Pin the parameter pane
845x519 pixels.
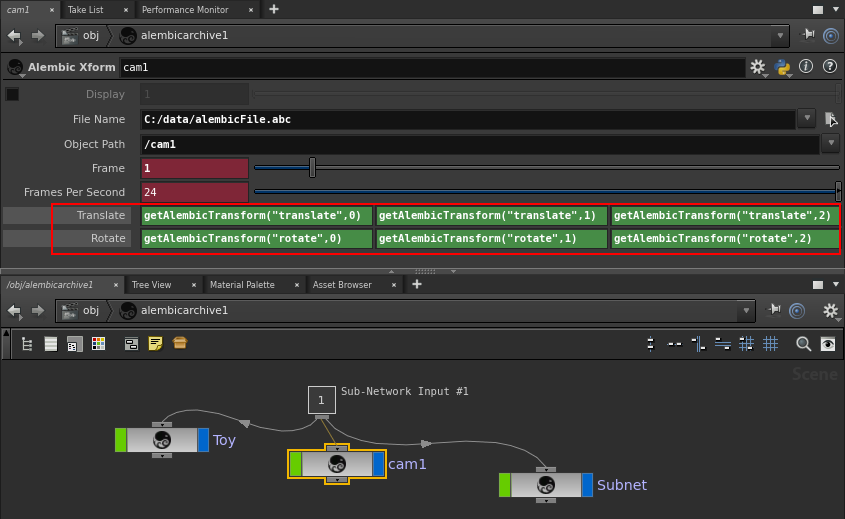pyautogui.click(x=807, y=35)
